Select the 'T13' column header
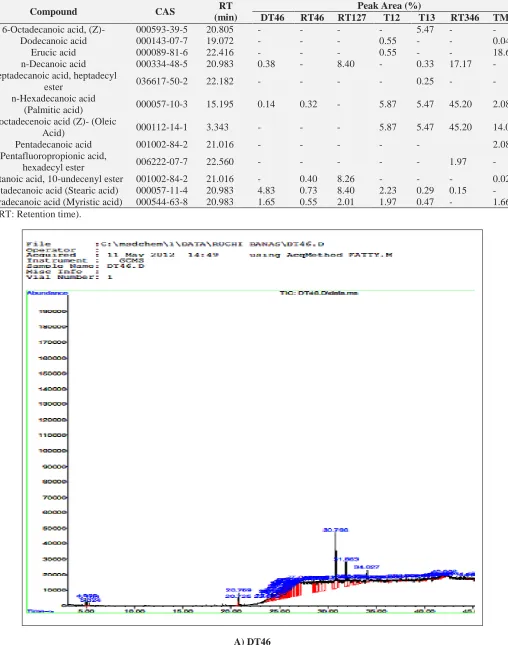The width and height of the screenshot is (508, 645). 427,18
